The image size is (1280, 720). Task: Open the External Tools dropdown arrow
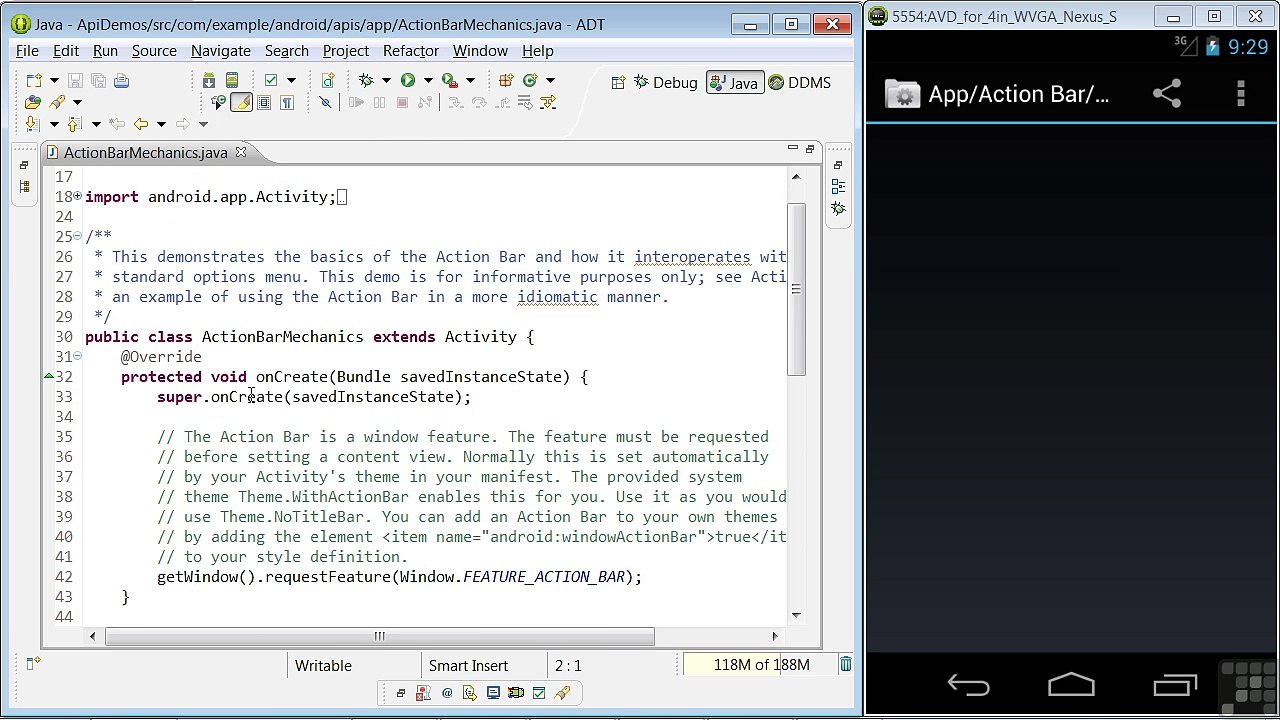[x=470, y=81]
